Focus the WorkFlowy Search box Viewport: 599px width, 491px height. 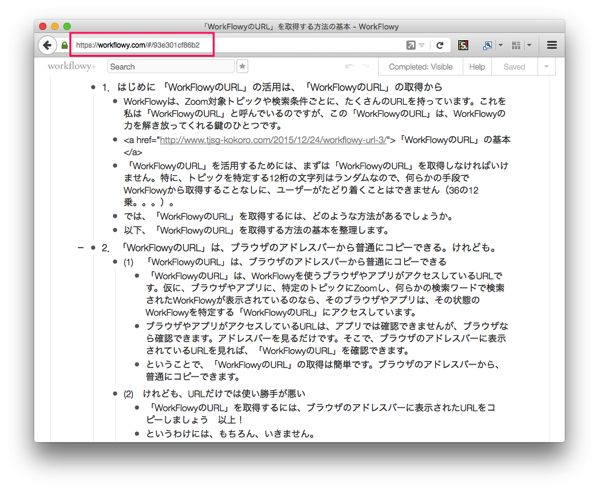(x=171, y=66)
